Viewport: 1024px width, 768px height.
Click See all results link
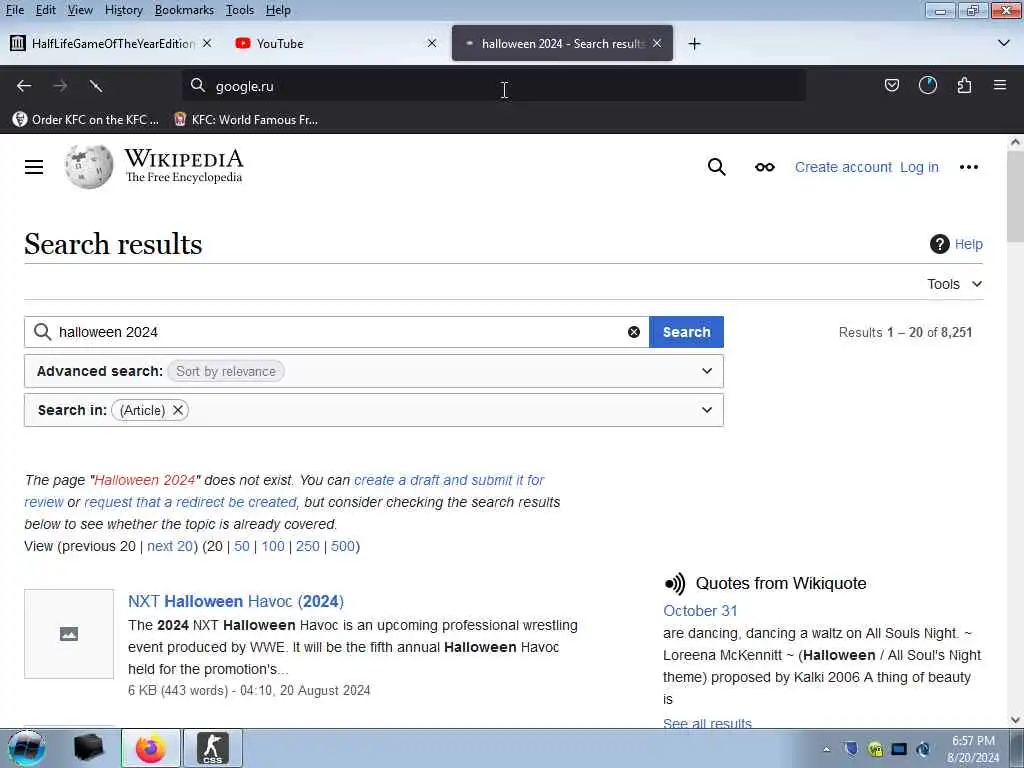[707, 723]
